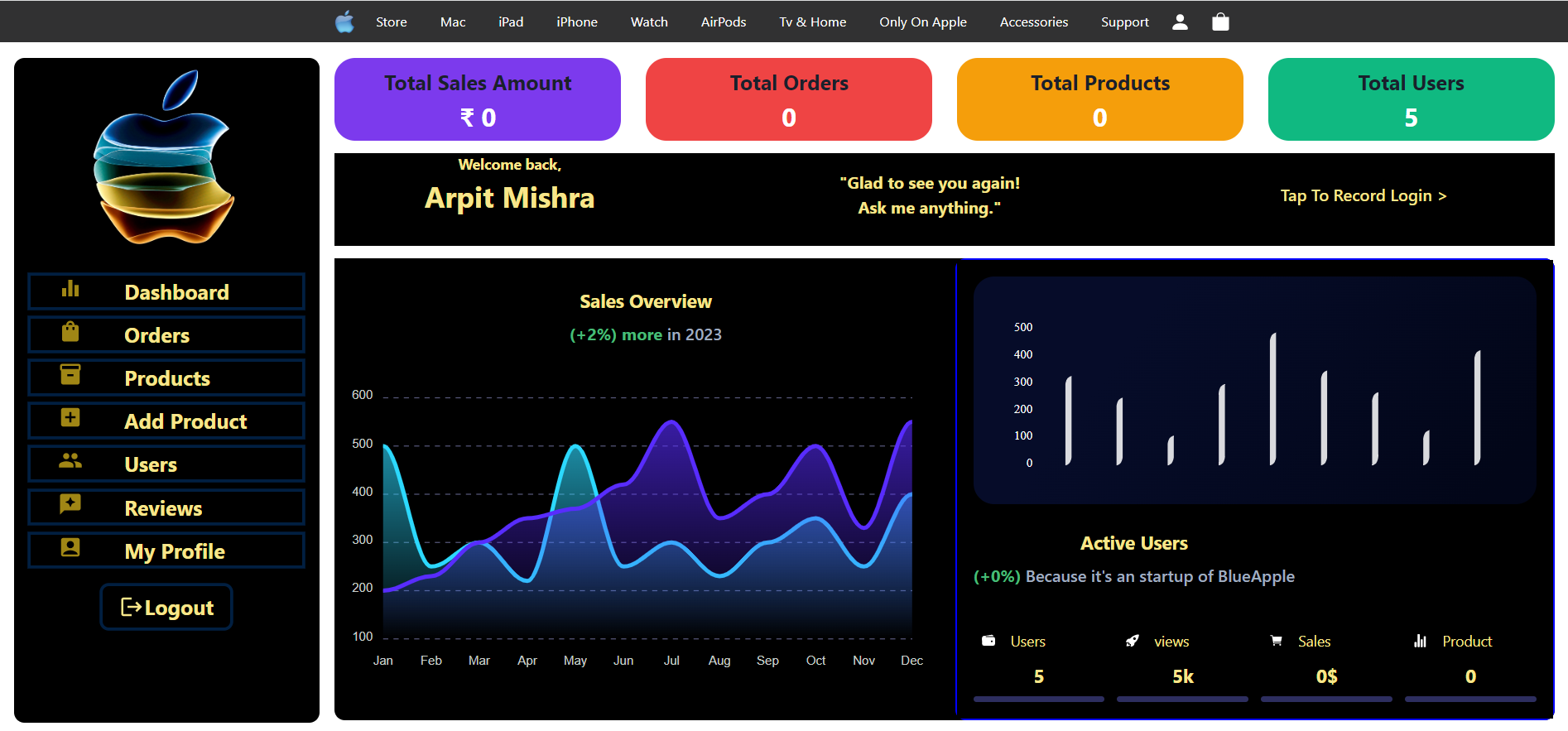Click the Add Product plus icon
This screenshot has width=1568, height=731.
point(70,418)
